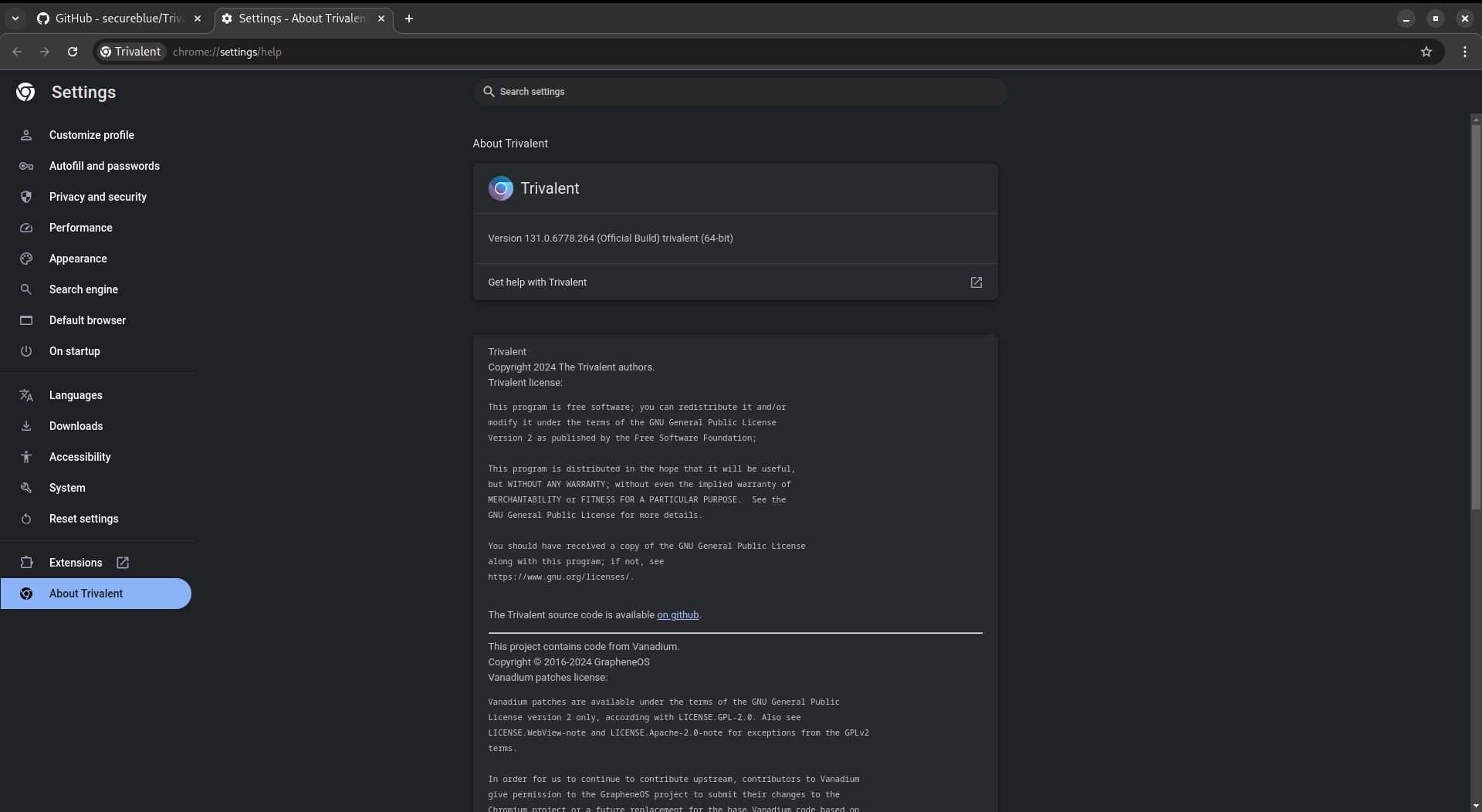The width and height of the screenshot is (1482, 812).
Task: Switch to the GitHub secureblue tab
Action: point(116,19)
